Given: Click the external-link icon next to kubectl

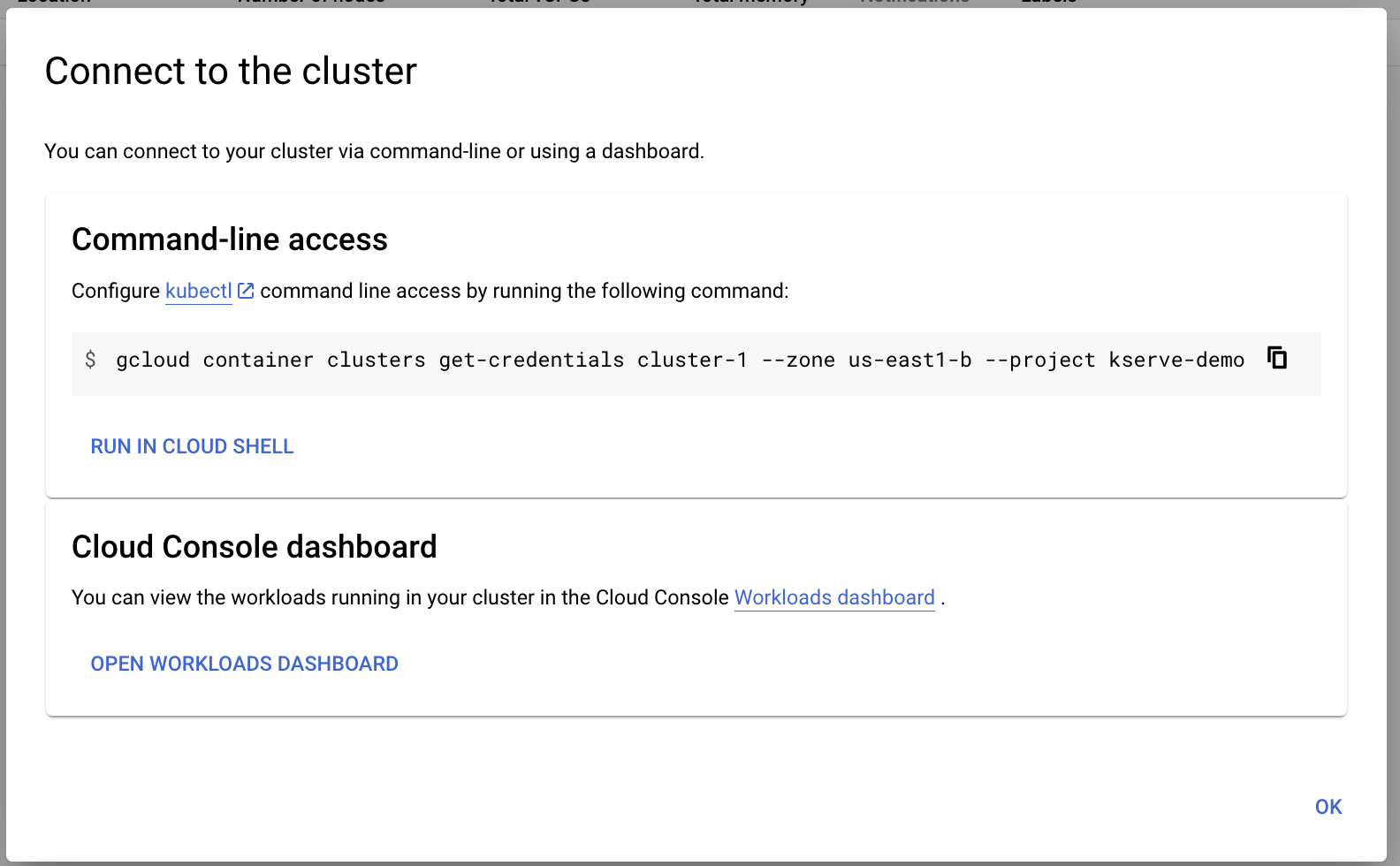Looking at the screenshot, I should pyautogui.click(x=245, y=290).
